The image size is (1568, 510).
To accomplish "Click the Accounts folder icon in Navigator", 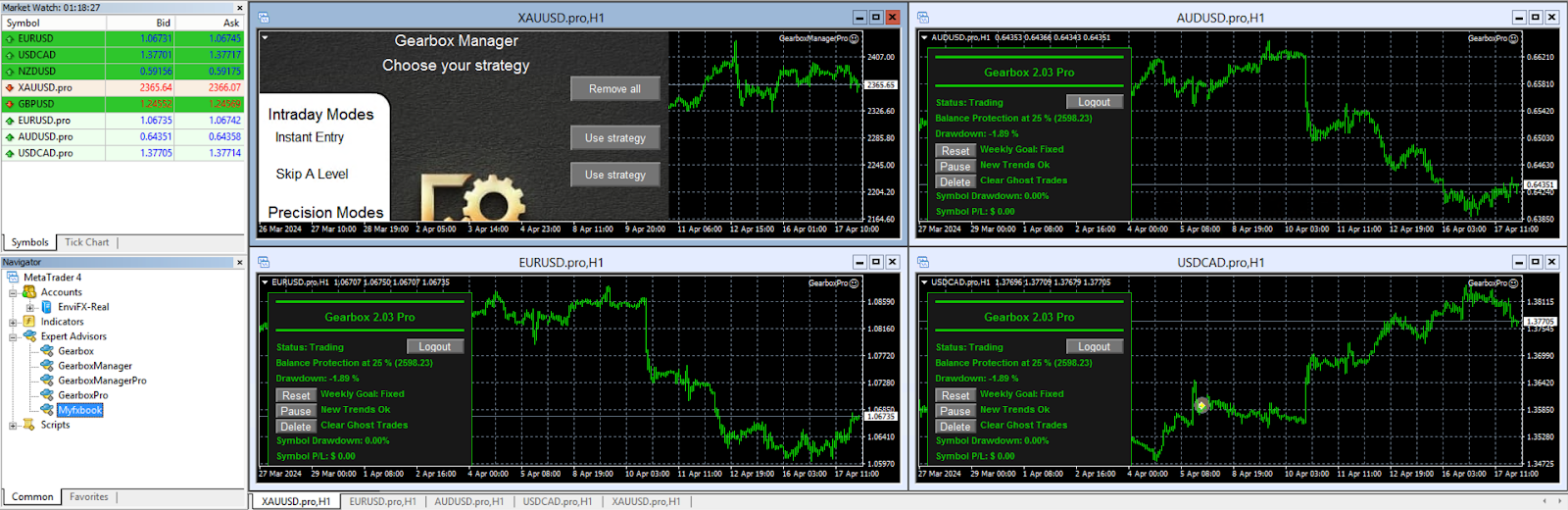I will point(29,292).
